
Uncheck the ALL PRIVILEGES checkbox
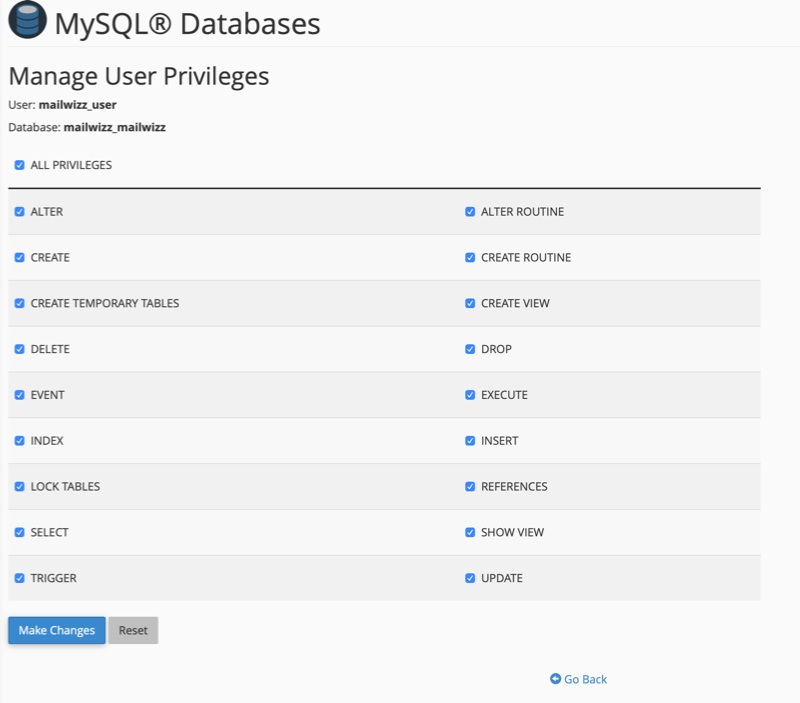pyautogui.click(x=19, y=165)
